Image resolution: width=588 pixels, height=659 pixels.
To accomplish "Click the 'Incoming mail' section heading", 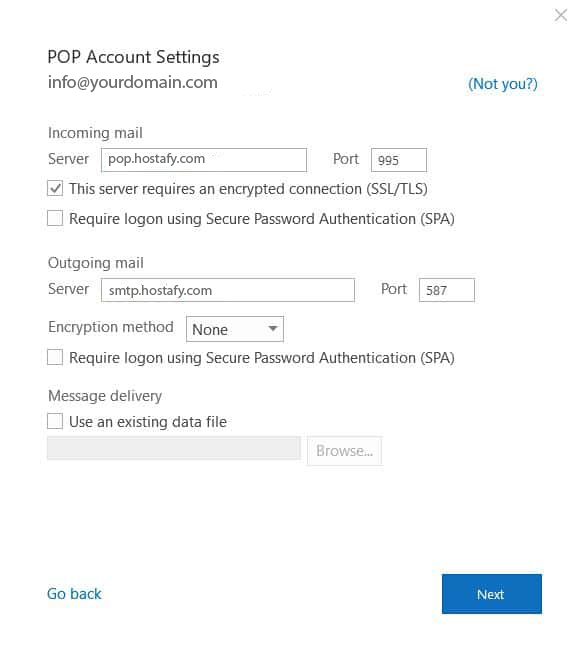I will pyautogui.click(x=95, y=133).
